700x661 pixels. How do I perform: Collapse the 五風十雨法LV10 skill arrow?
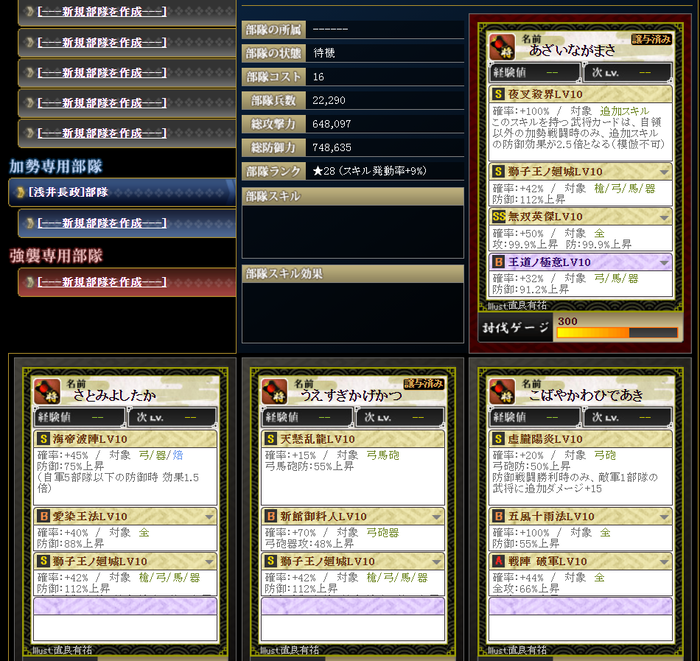664,517
